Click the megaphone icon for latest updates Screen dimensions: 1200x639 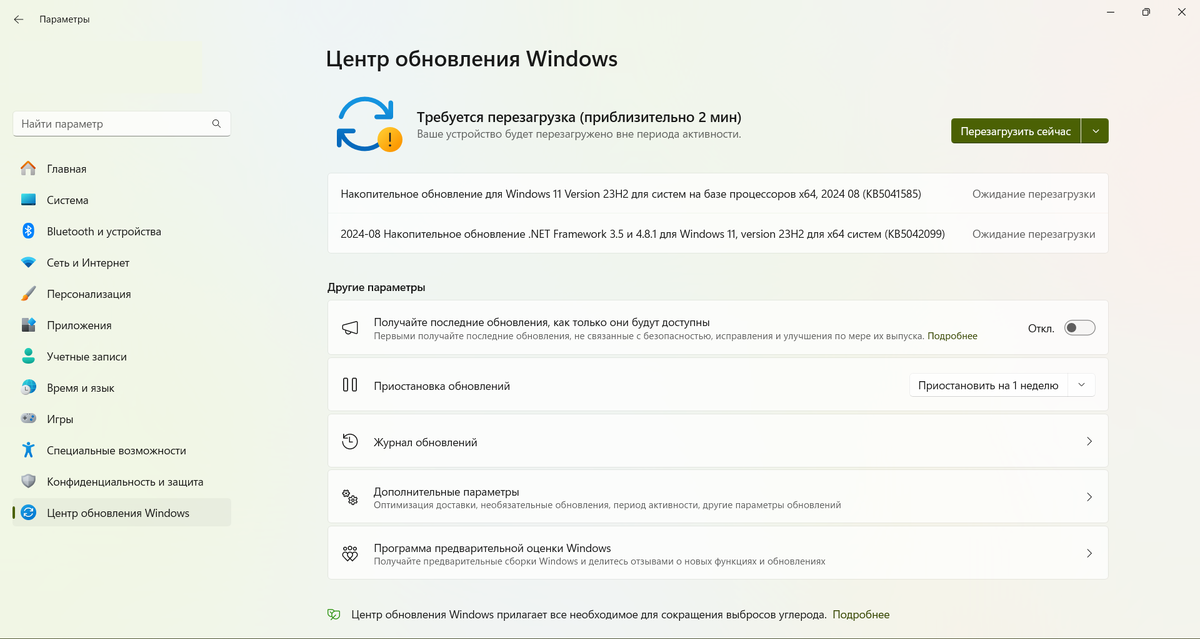[x=350, y=328]
